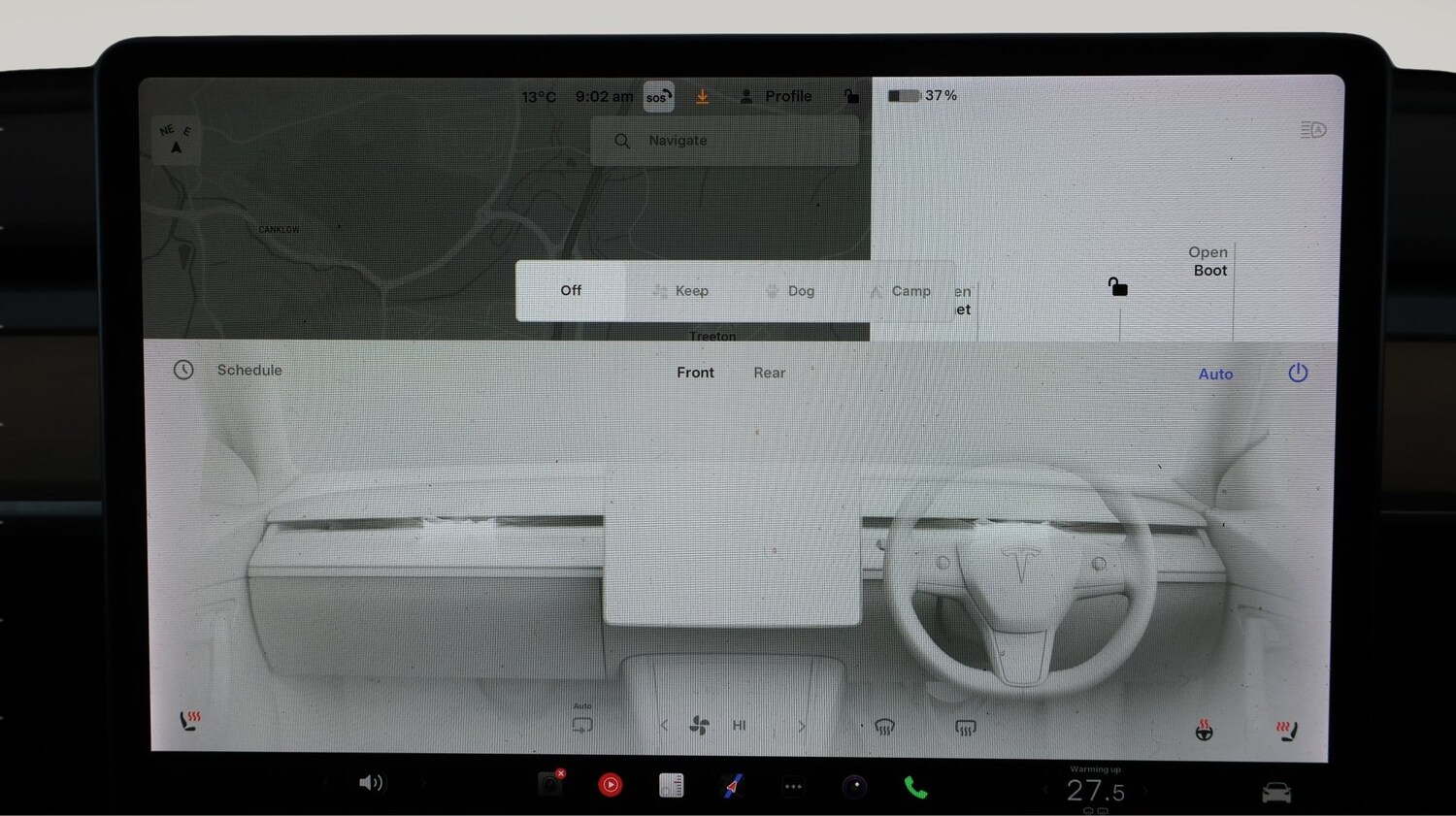Open the more apps ellipsis menu
The height and width of the screenshot is (816, 1456).
pyautogui.click(x=793, y=786)
